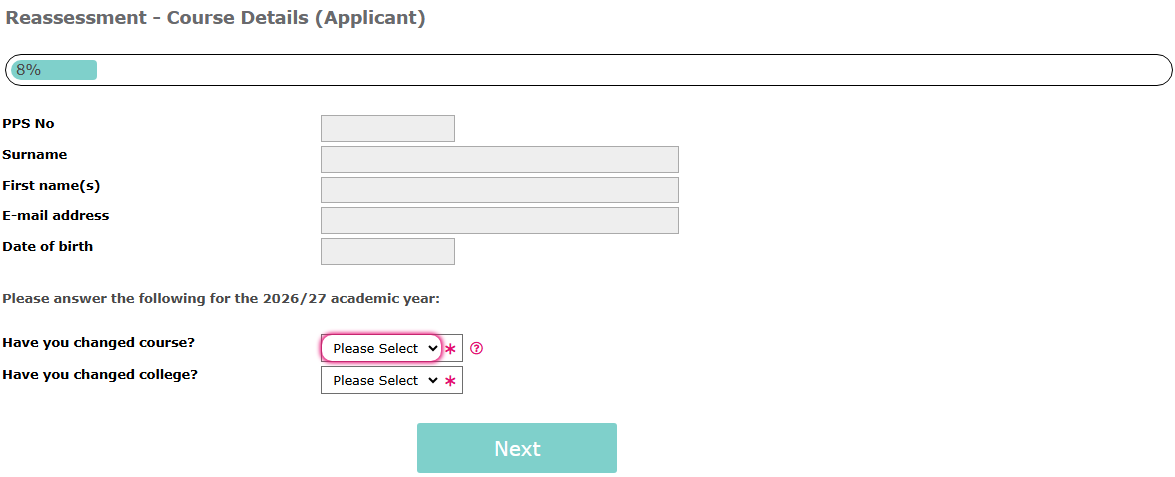Click the 8% progress bar
This screenshot has width=1175, height=477.
588,70
